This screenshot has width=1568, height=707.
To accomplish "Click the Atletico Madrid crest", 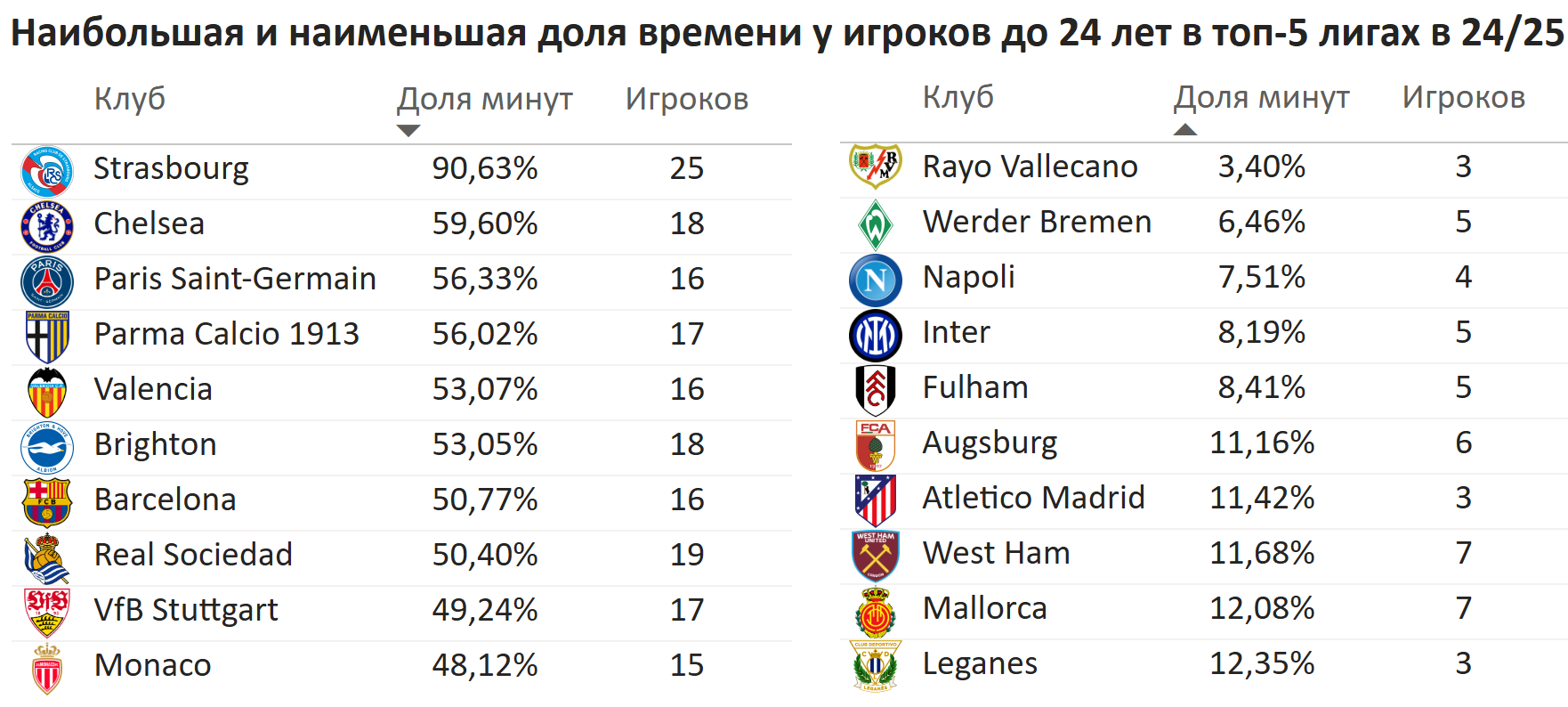I will click(x=876, y=500).
